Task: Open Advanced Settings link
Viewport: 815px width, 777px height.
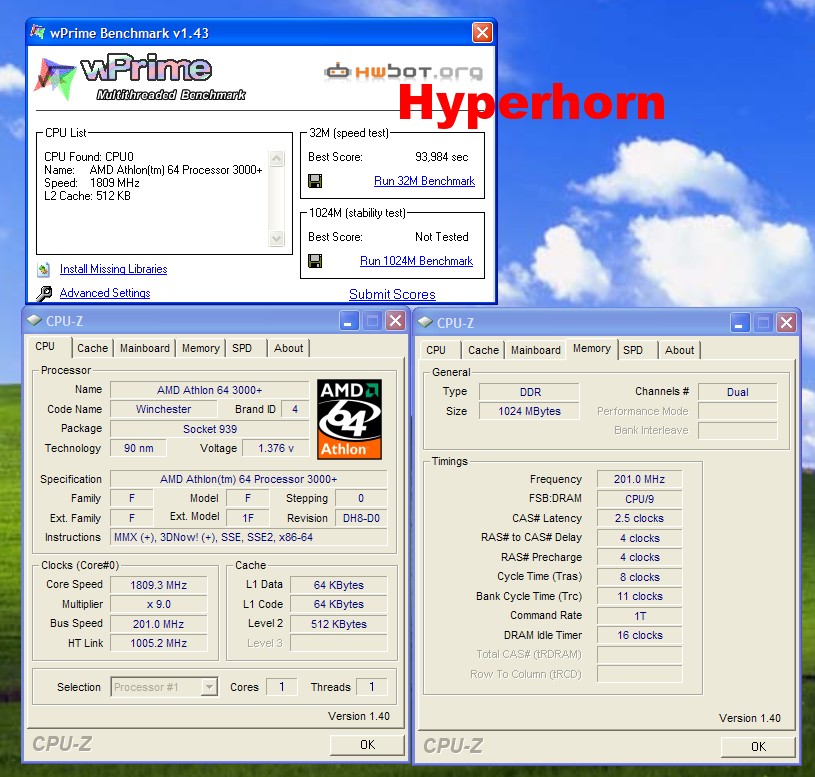Action: 105,293
